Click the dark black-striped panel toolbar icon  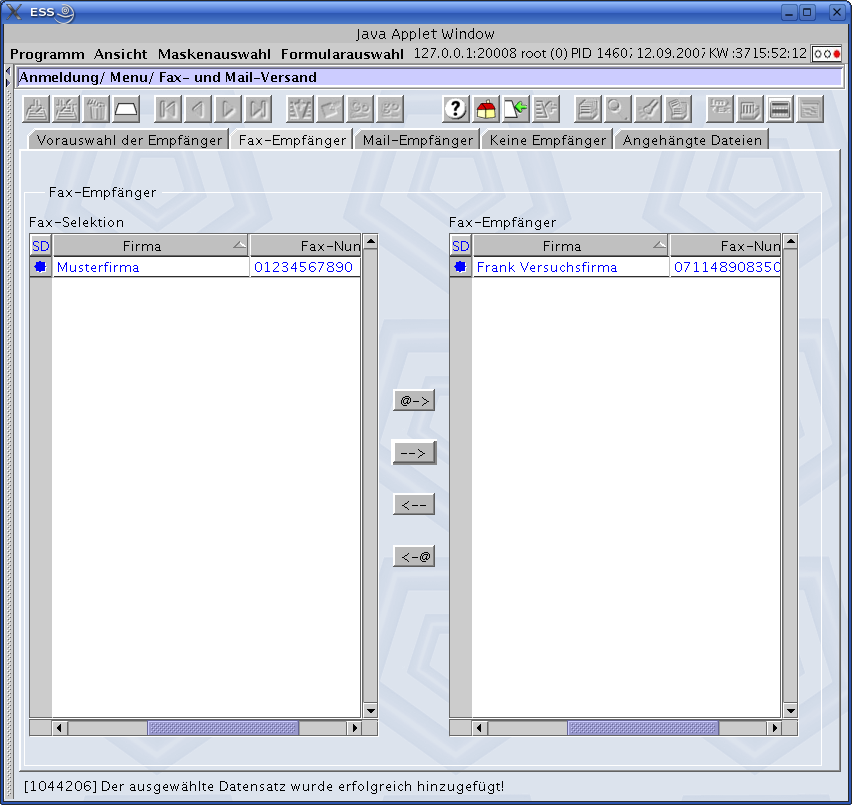780,109
